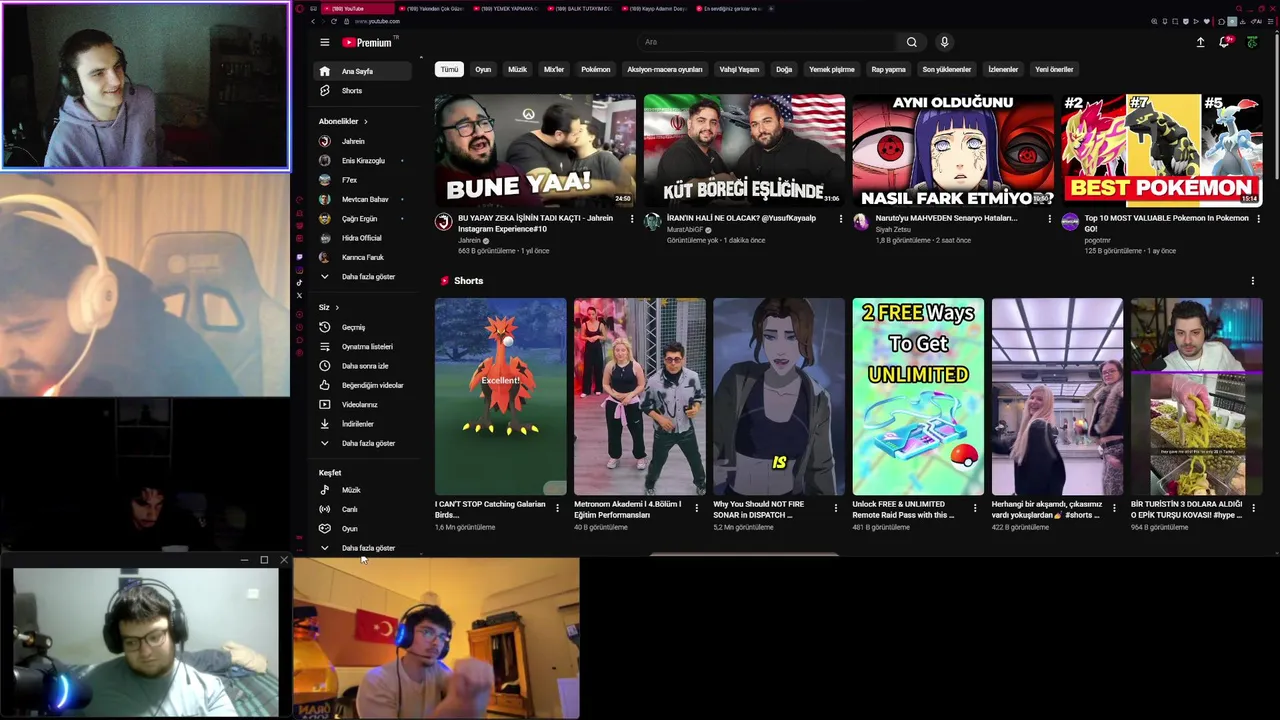Open options menu for Naruto'yu MAHVEDEN video
Viewport: 1280px width, 720px height.
[1049, 219]
